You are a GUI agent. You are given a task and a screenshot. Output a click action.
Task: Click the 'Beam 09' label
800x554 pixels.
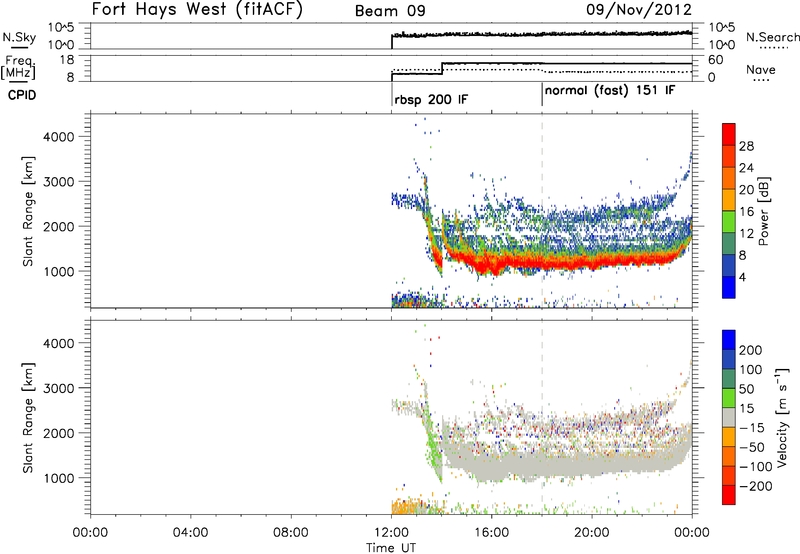[x=390, y=11]
